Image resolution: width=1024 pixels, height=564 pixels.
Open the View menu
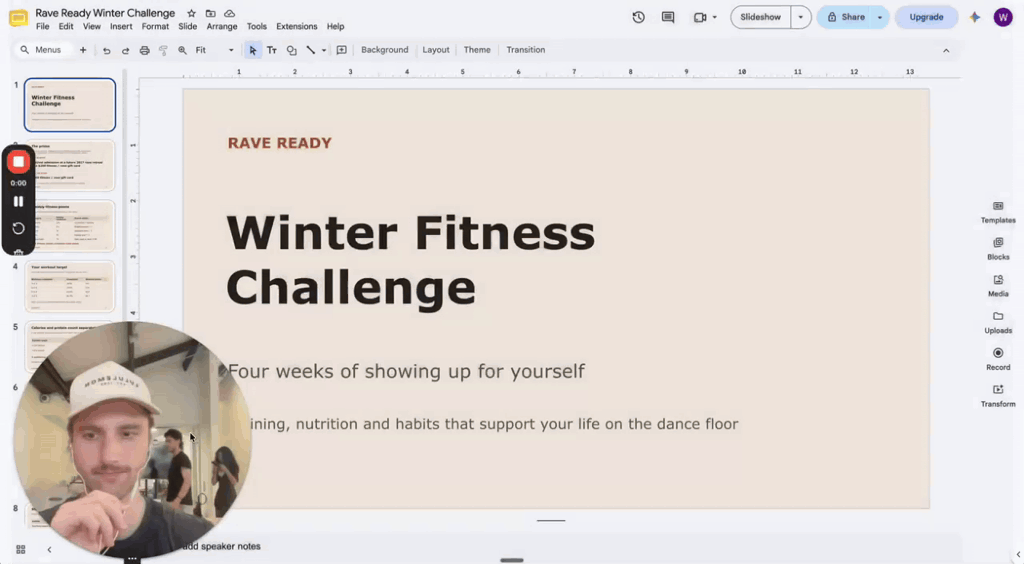[91, 27]
